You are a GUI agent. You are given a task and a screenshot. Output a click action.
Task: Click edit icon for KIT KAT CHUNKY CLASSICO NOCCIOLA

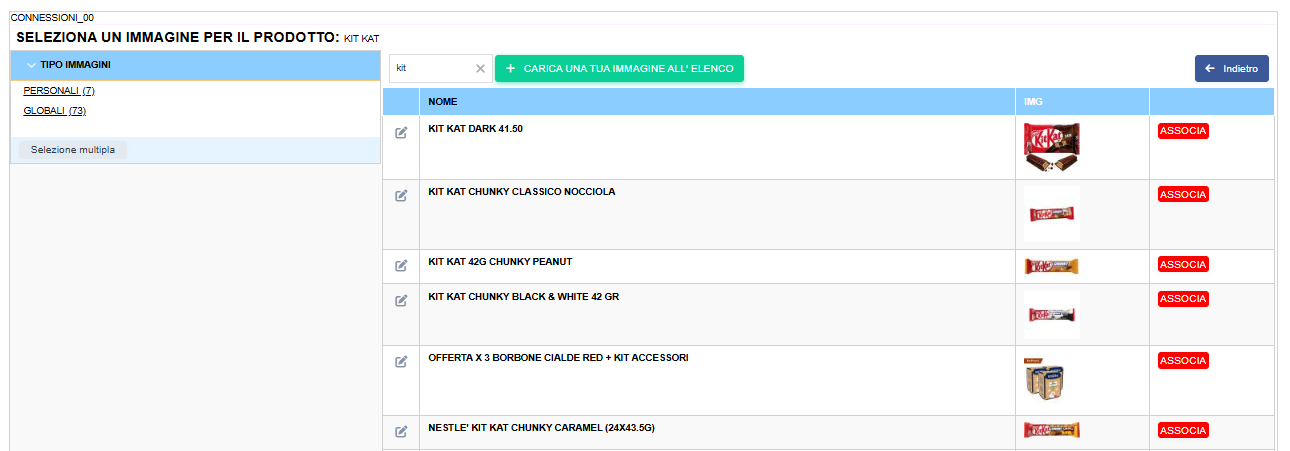[401, 195]
